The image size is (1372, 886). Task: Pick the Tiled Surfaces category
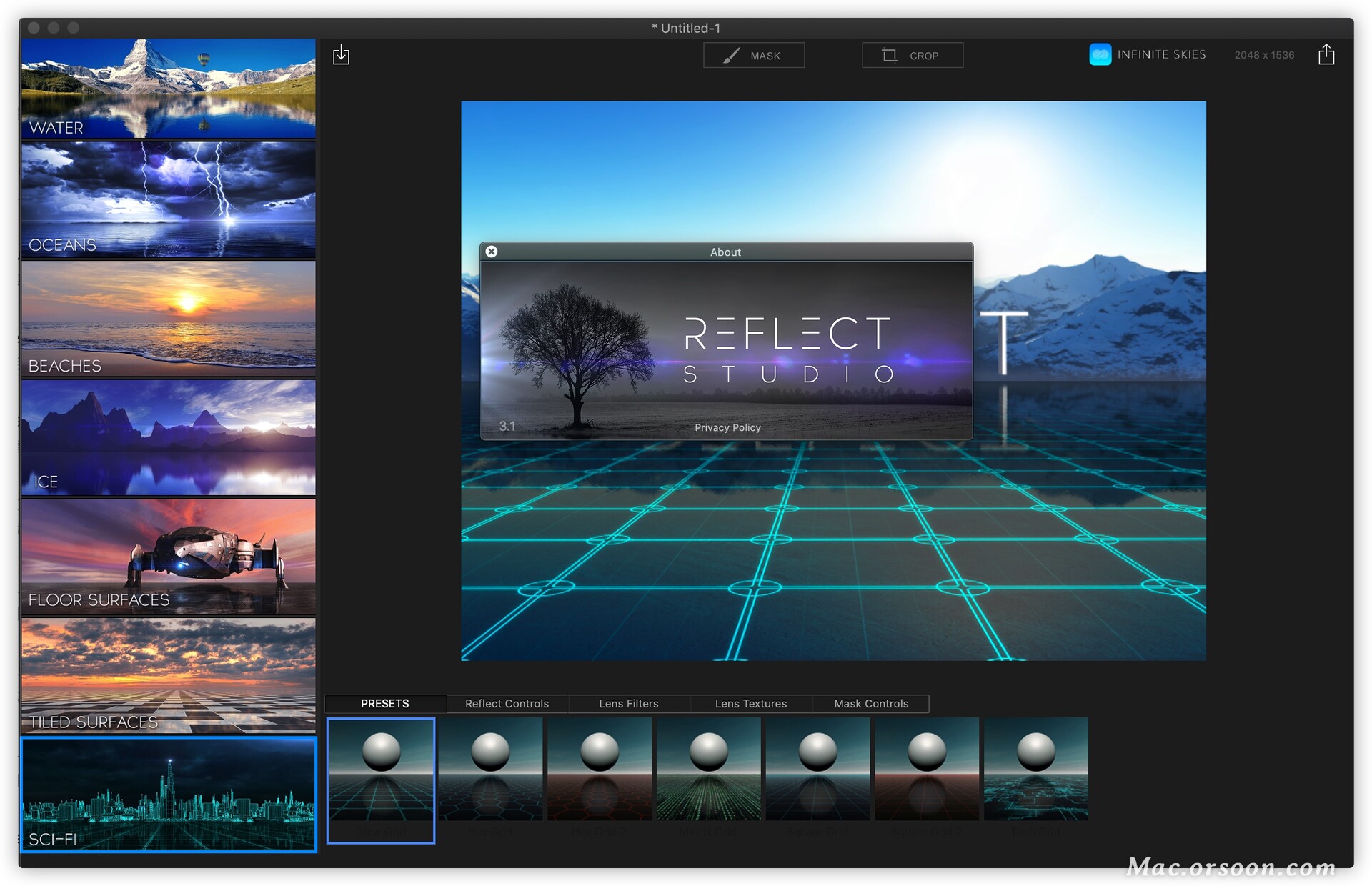(168, 675)
